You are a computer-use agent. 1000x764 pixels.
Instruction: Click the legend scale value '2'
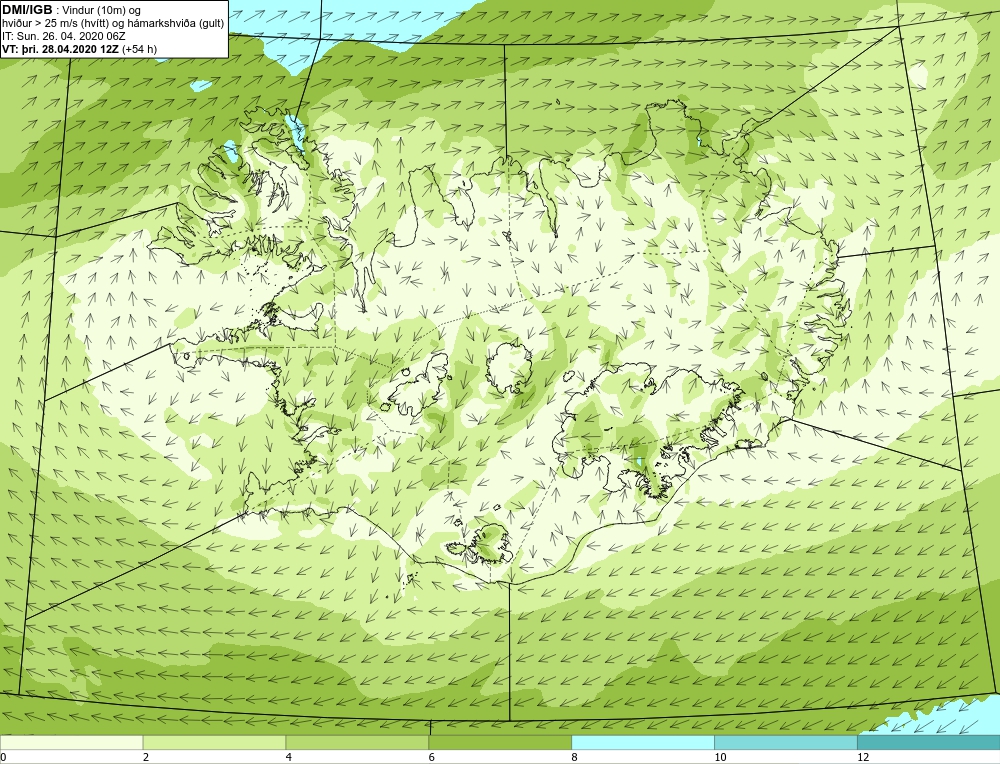click(146, 757)
